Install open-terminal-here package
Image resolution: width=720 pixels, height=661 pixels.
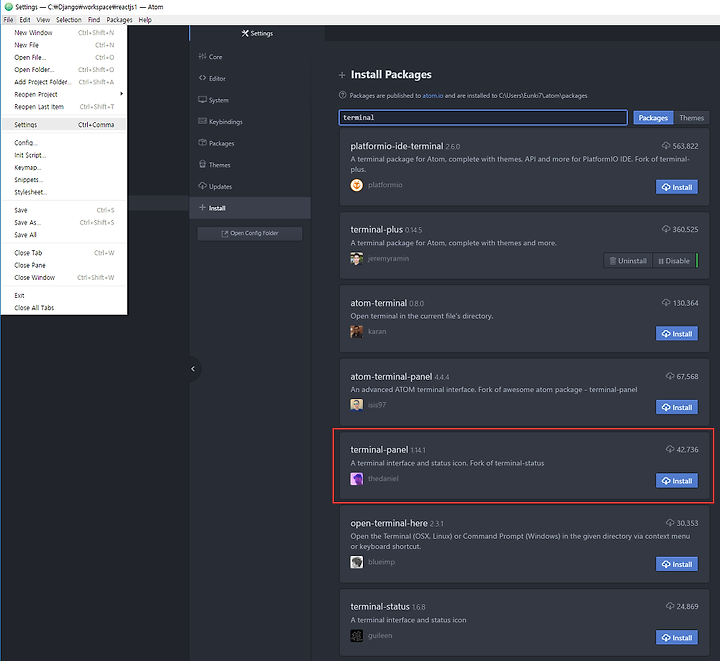[677, 564]
